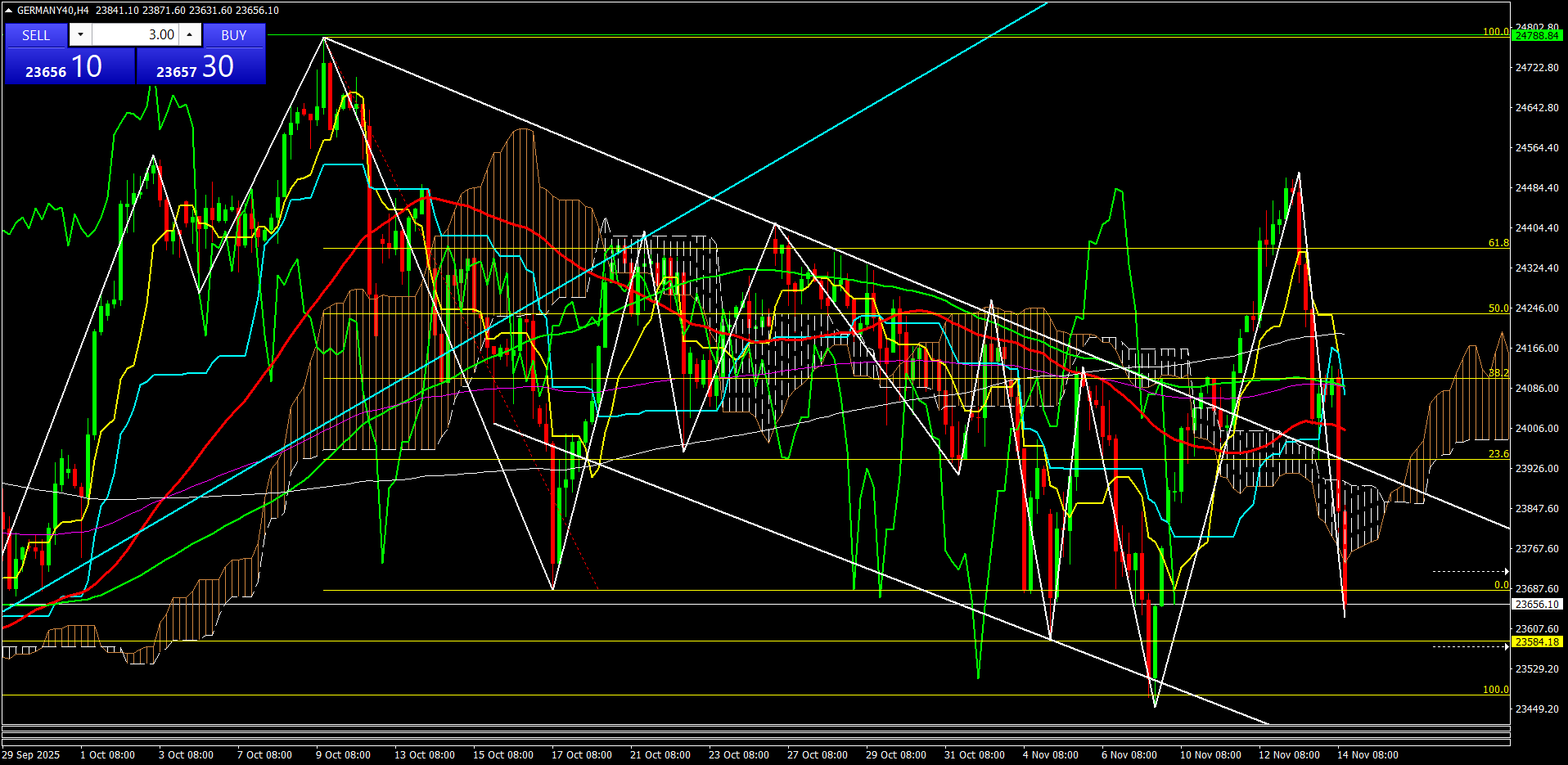
Task: Collapse the one-click trading panel triangle
Action: (8, 11)
